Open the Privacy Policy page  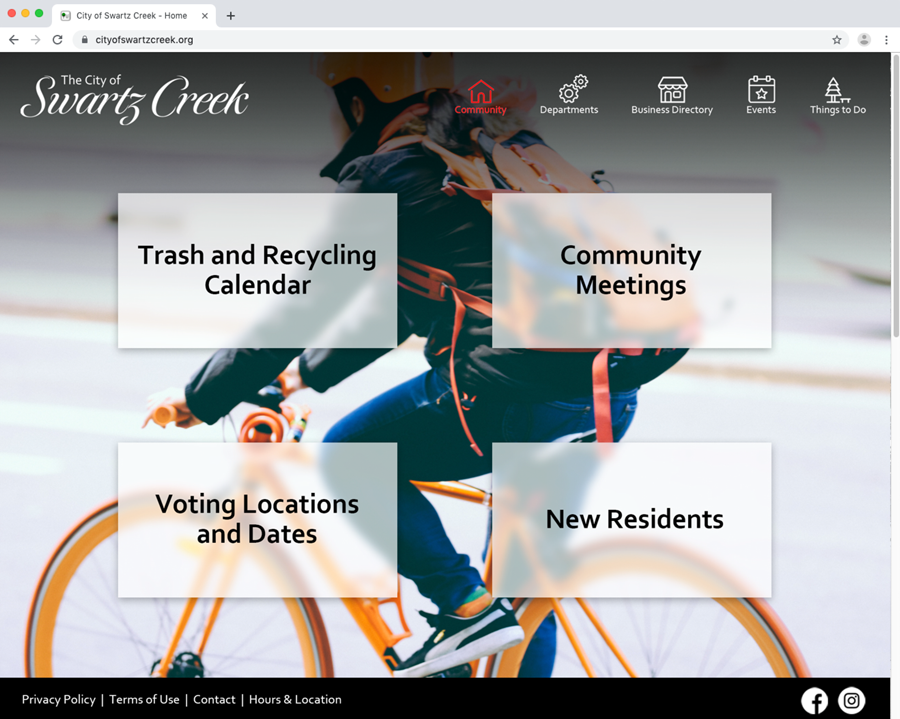tap(58, 700)
